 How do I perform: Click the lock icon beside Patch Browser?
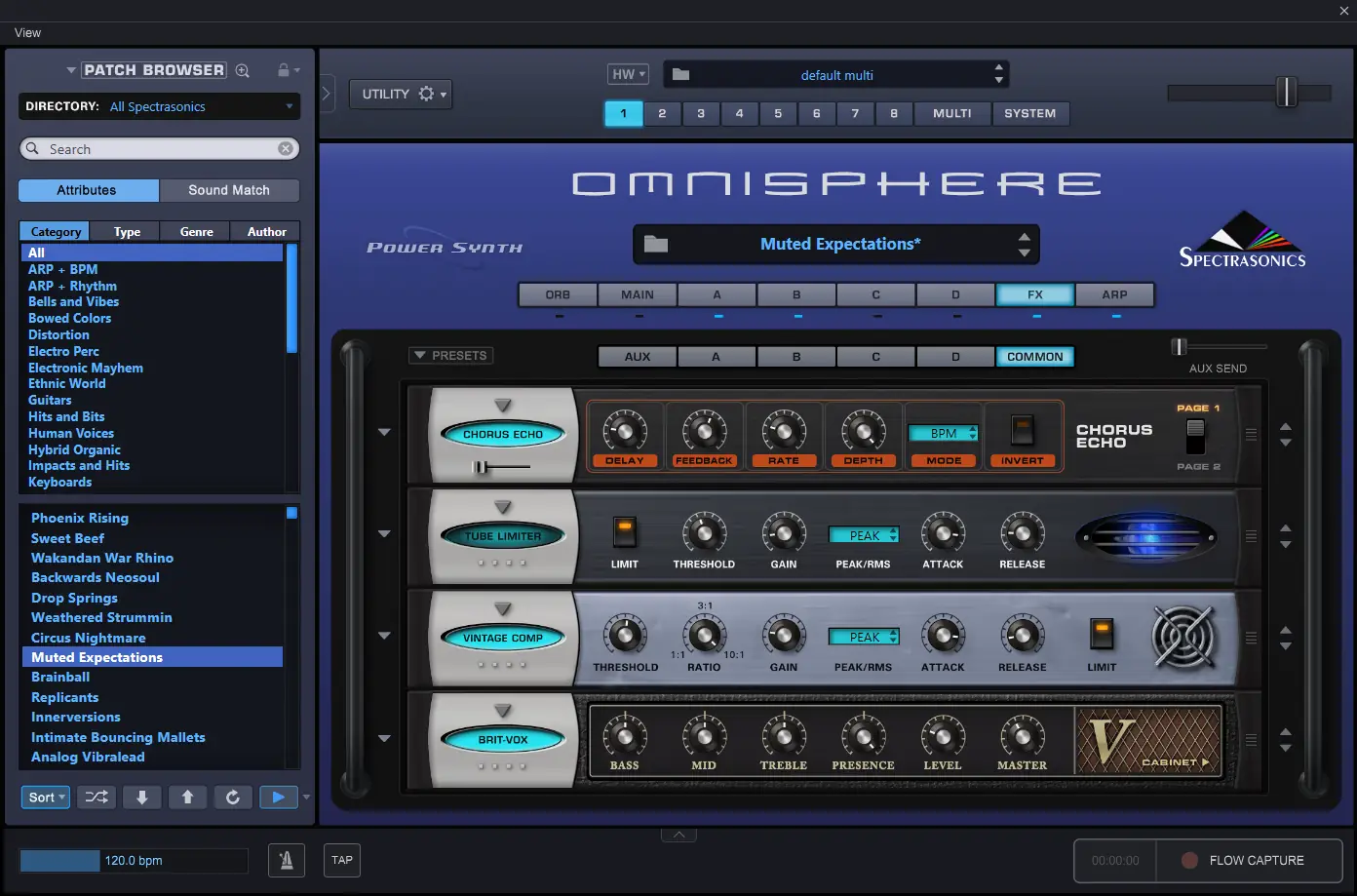tap(284, 70)
